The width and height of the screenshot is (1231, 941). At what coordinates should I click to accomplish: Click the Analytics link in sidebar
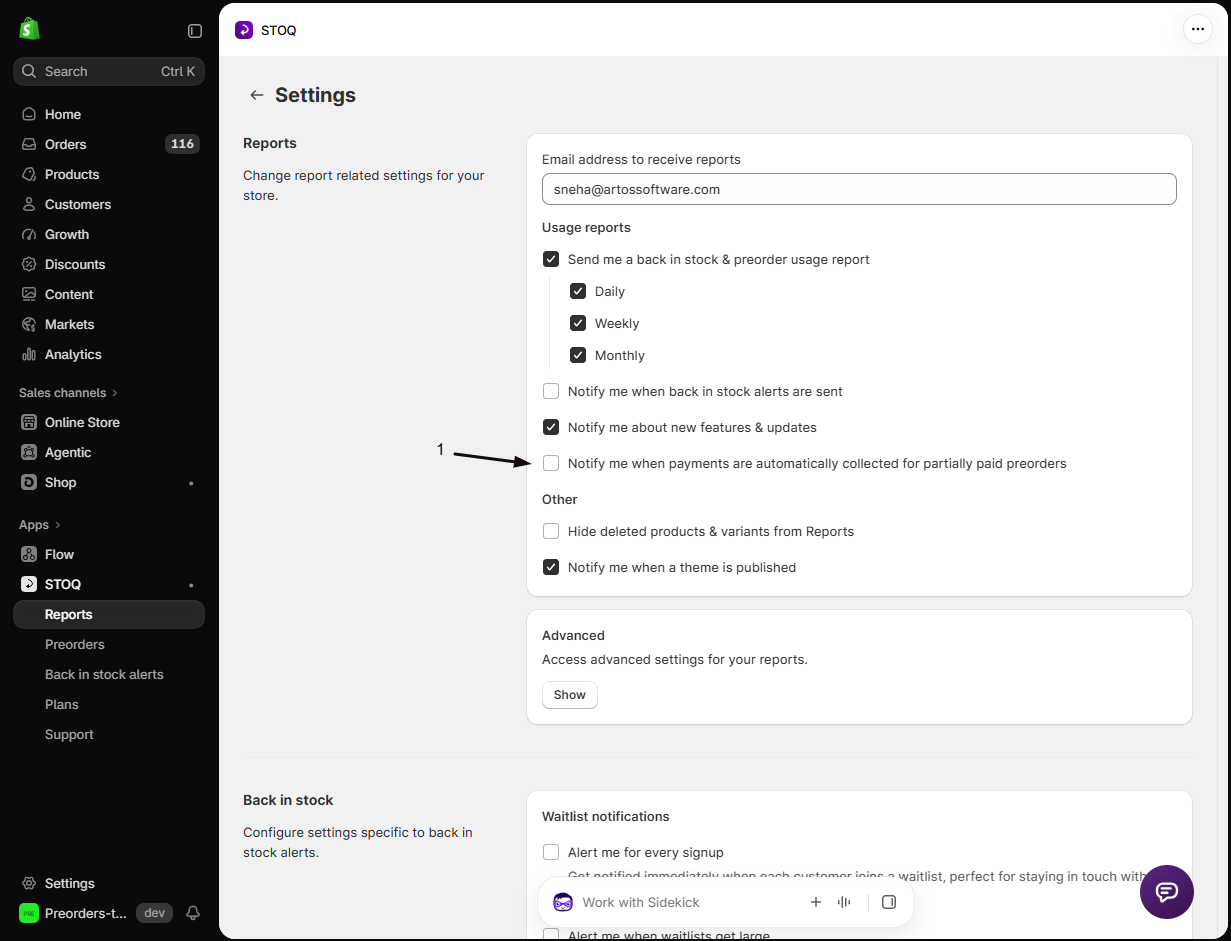73,354
